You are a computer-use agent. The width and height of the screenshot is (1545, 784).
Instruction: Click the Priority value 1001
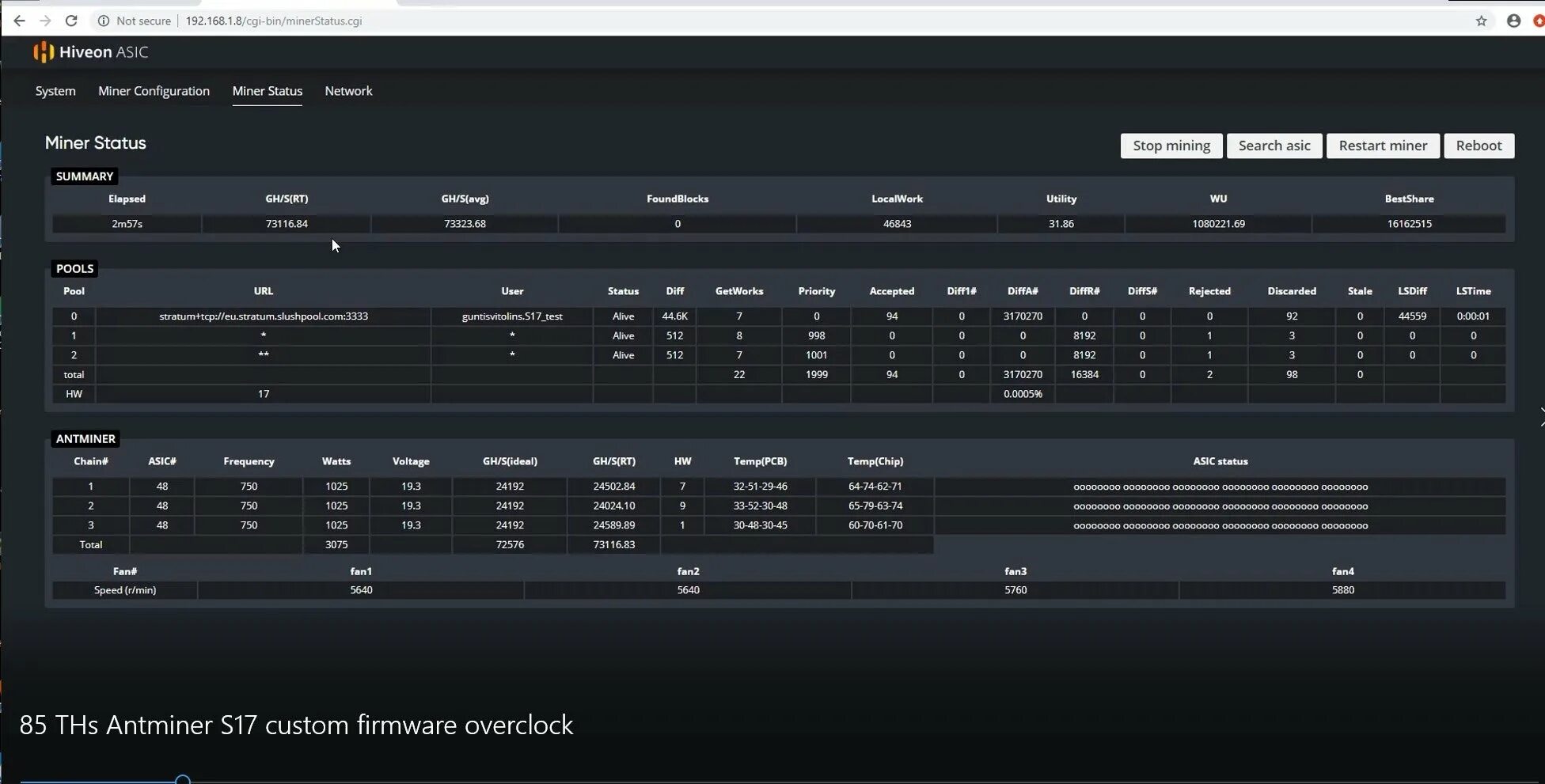click(x=816, y=355)
